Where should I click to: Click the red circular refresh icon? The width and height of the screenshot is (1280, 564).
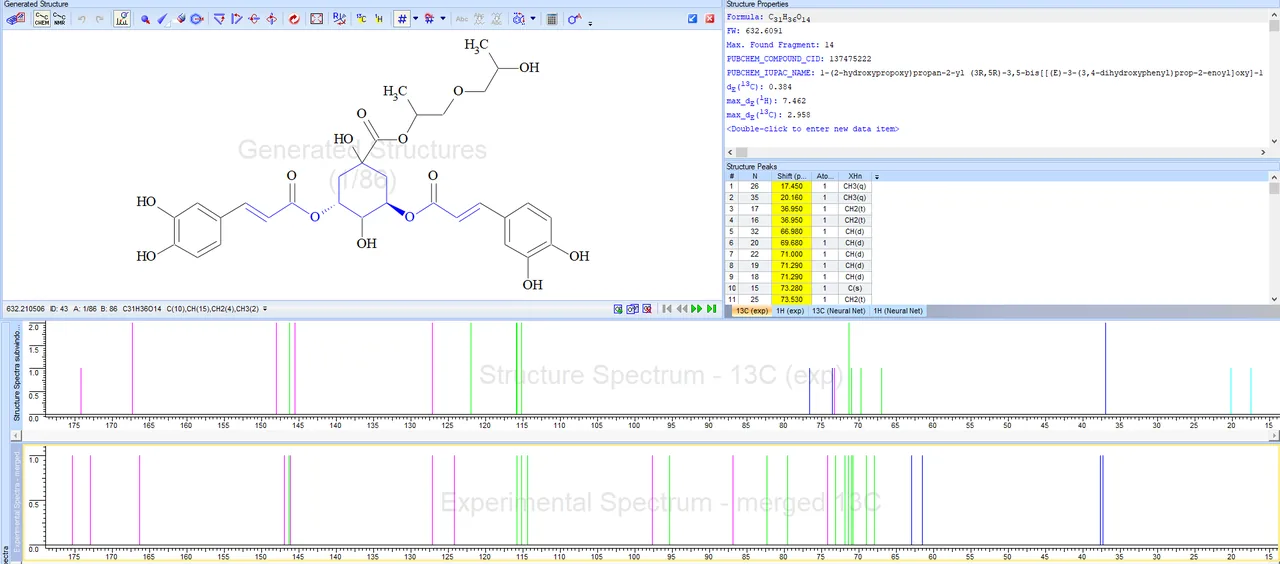tap(294, 19)
